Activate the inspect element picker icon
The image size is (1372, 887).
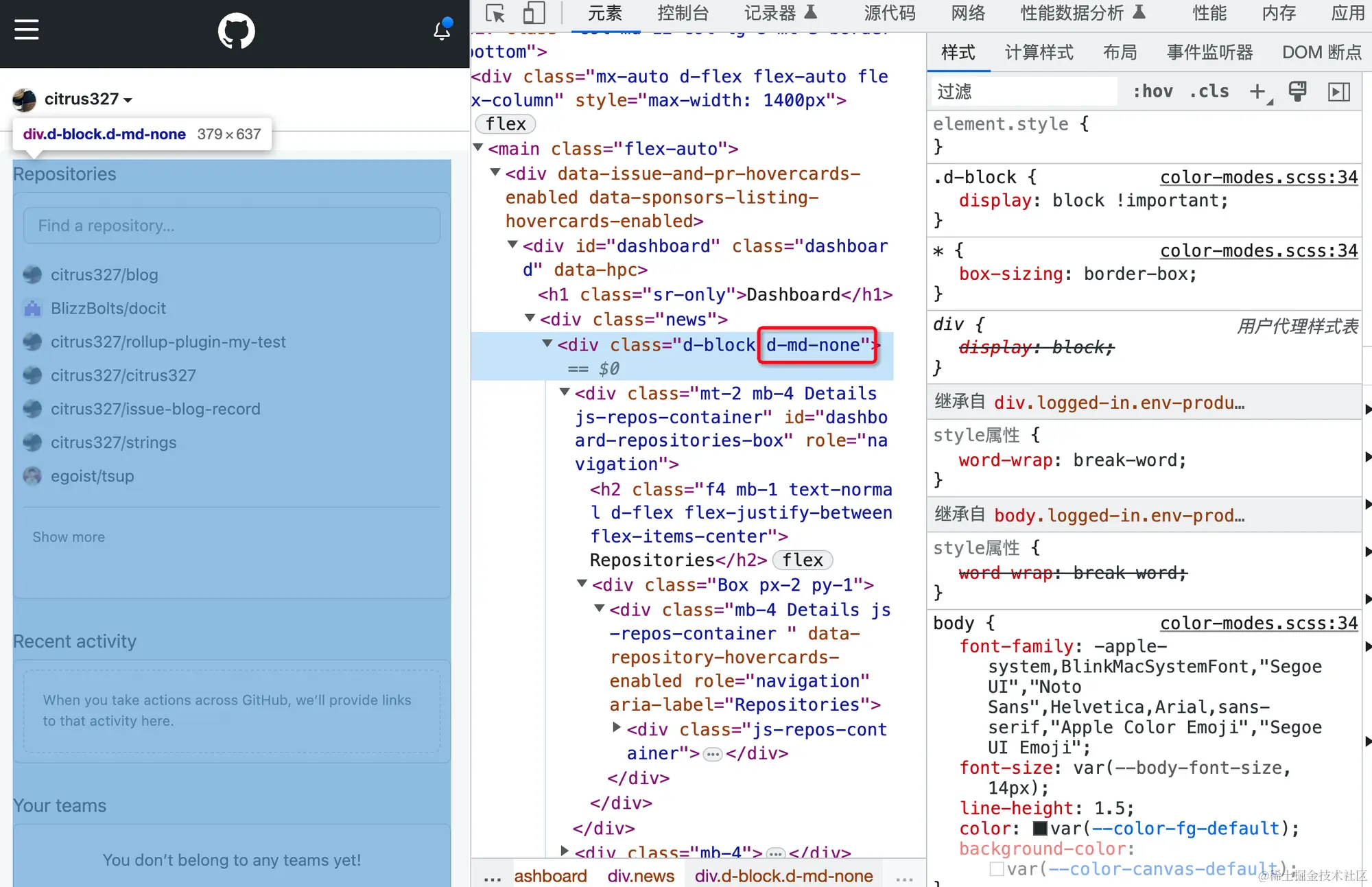pos(495,13)
